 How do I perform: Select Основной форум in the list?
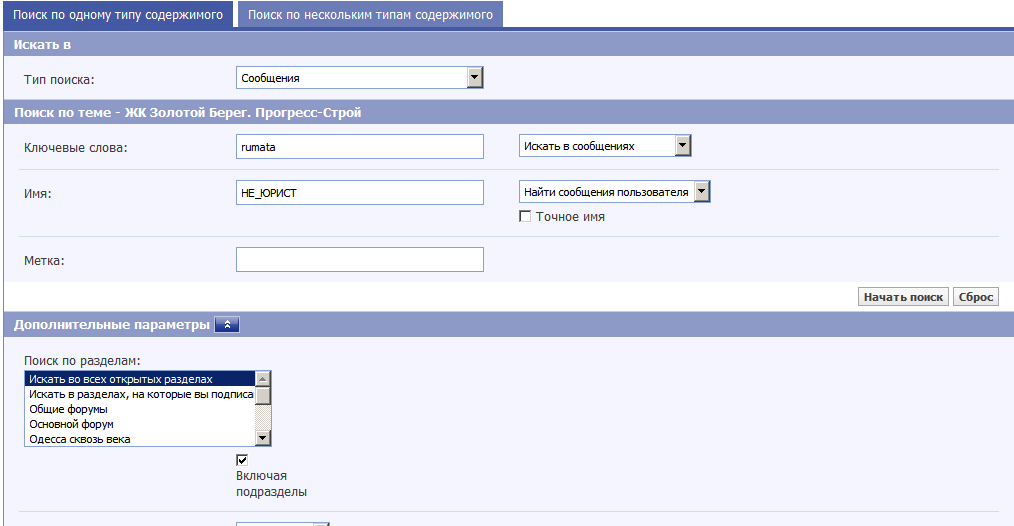[x=140, y=424]
